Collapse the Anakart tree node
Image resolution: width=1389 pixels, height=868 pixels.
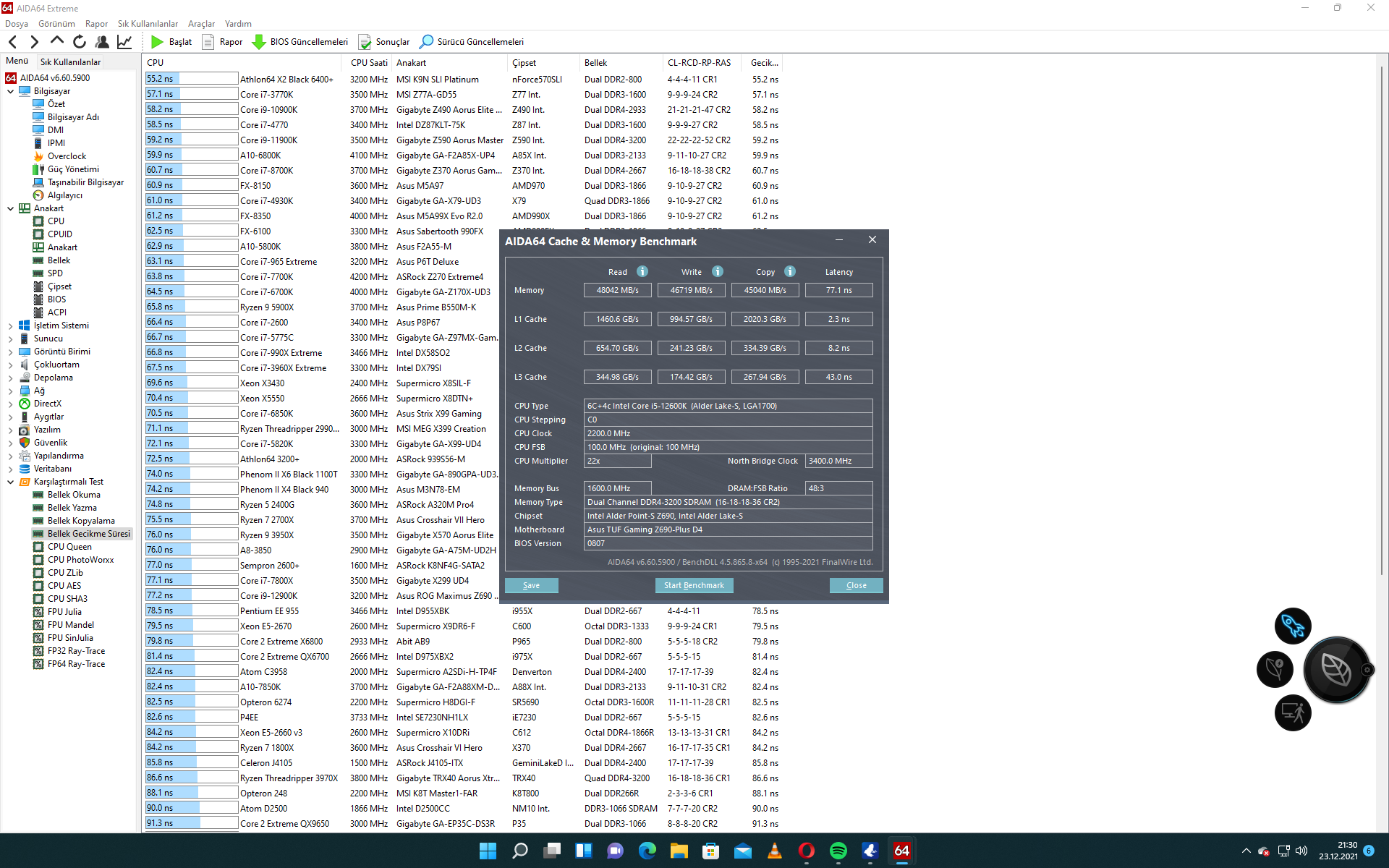click(x=10, y=208)
